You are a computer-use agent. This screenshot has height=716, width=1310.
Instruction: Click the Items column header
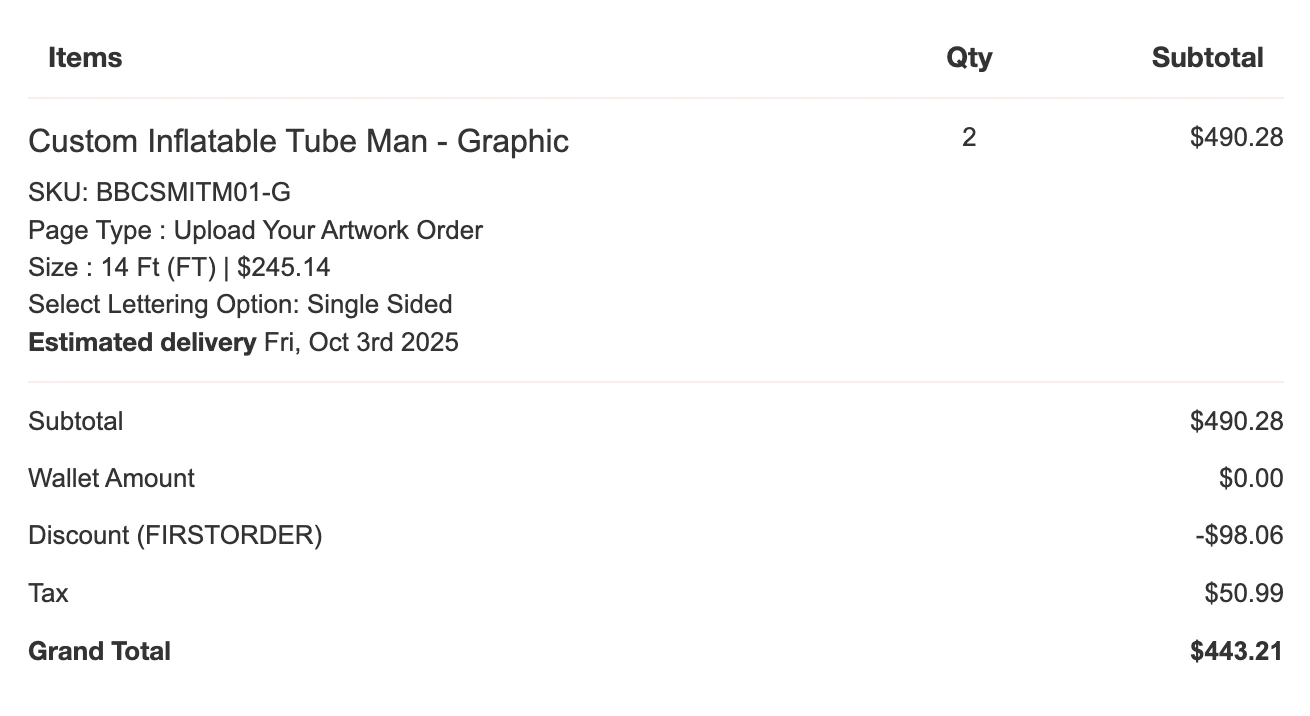(x=85, y=58)
